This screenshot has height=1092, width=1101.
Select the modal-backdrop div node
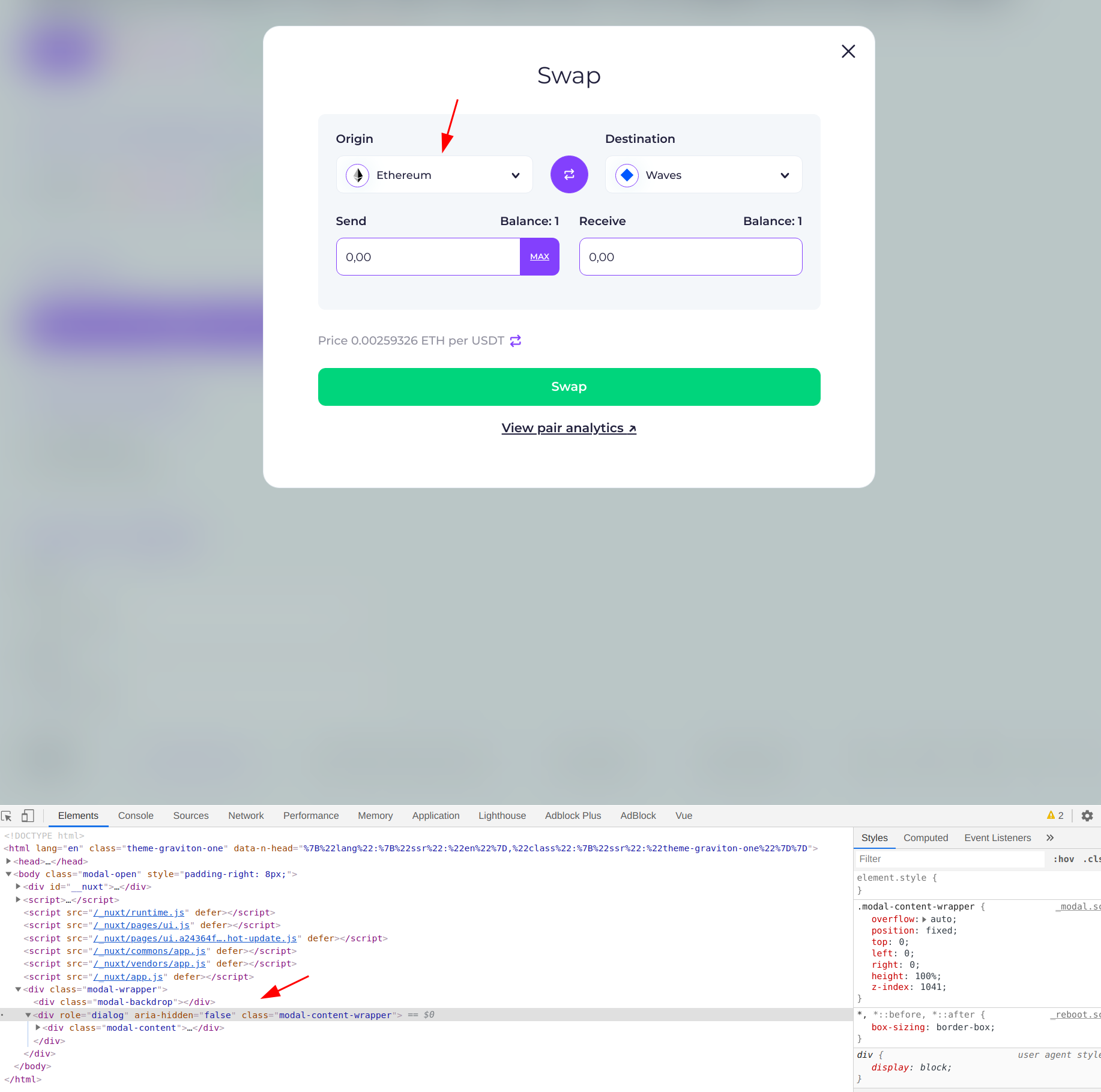(x=124, y=1003)
